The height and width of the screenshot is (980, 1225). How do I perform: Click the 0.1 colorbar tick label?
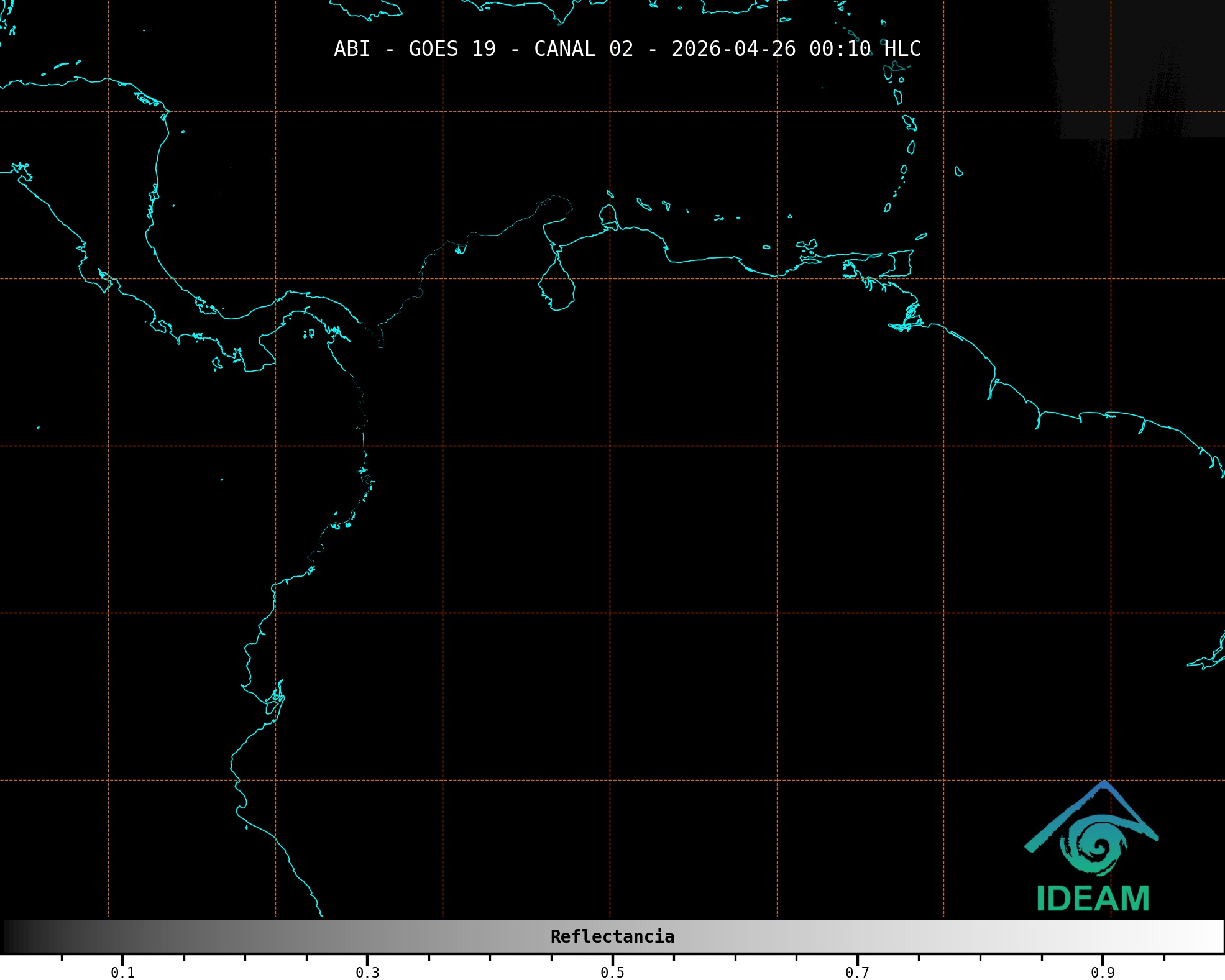(122, 972)
